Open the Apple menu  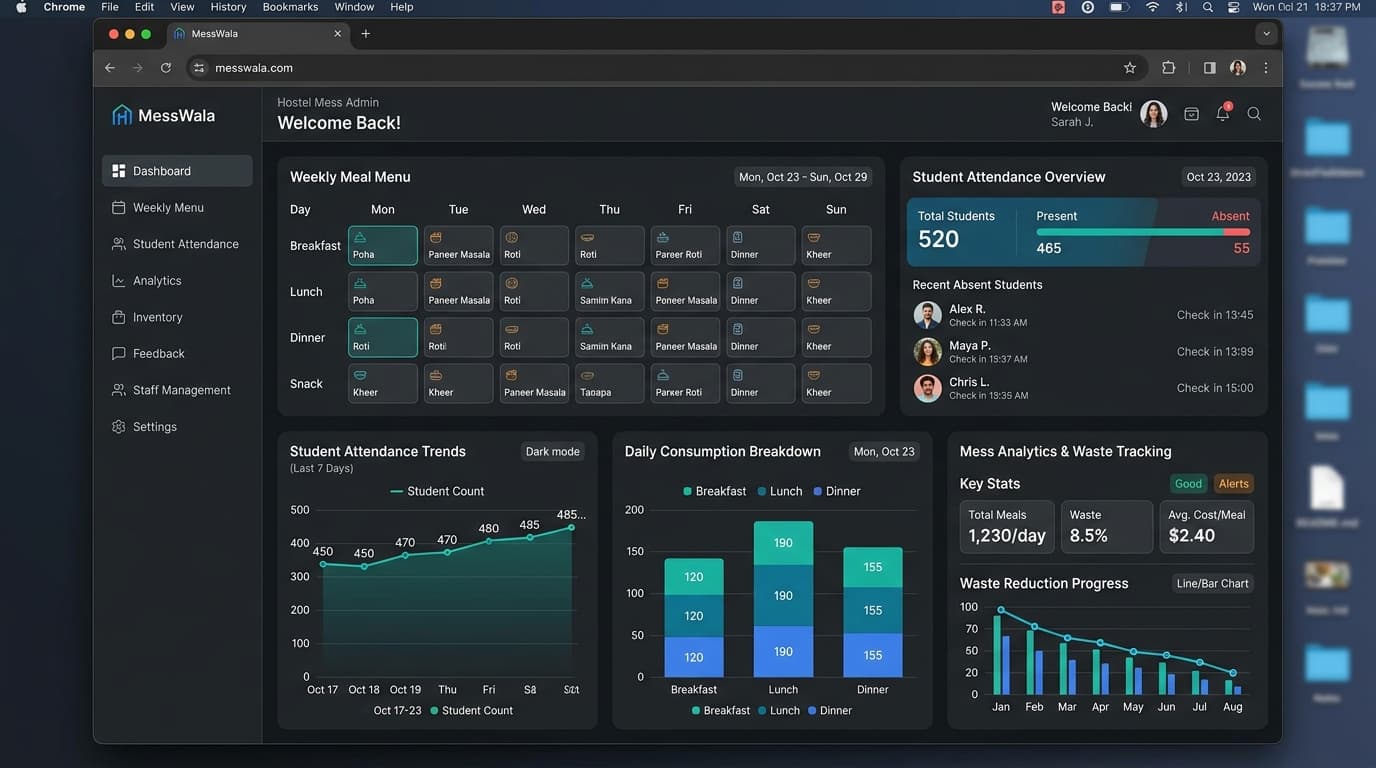pos(21,7)
